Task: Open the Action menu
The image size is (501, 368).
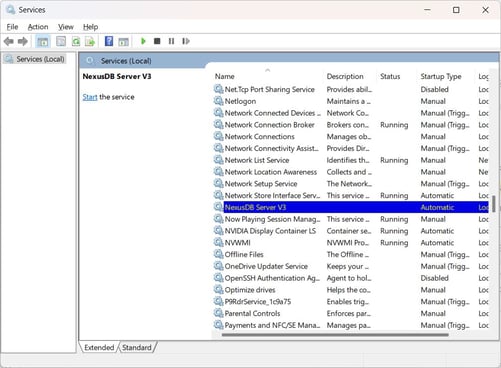Action: tap(38, 27)
